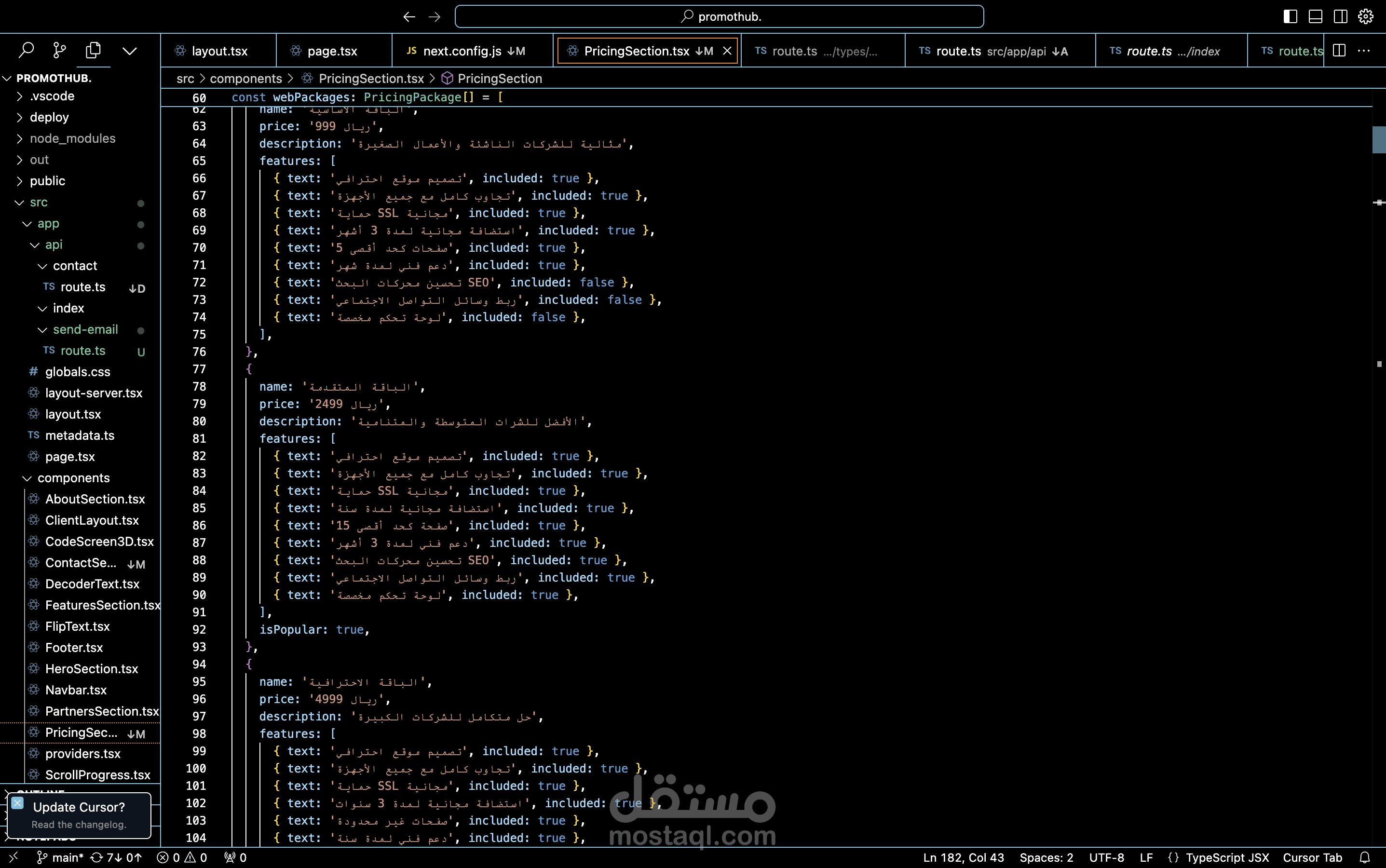Image resolution: width=1386 pixels, height=868 pixels.
Task: Open editor More Actions ellipsis
Action: [x=1364, y=51]
